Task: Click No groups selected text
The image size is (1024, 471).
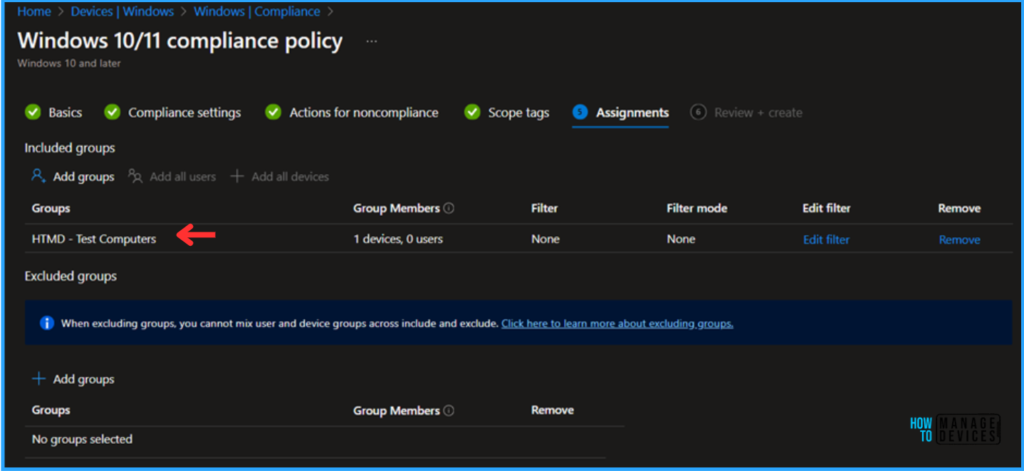Action: (x=82, y=439)
